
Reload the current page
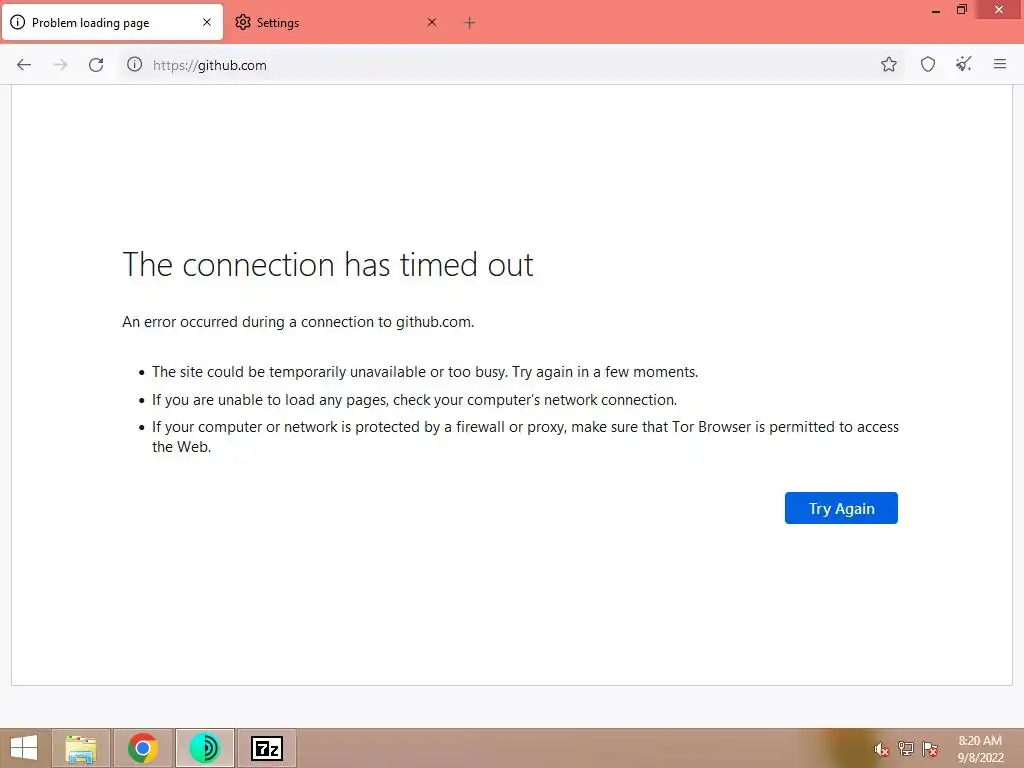(96, 65)
